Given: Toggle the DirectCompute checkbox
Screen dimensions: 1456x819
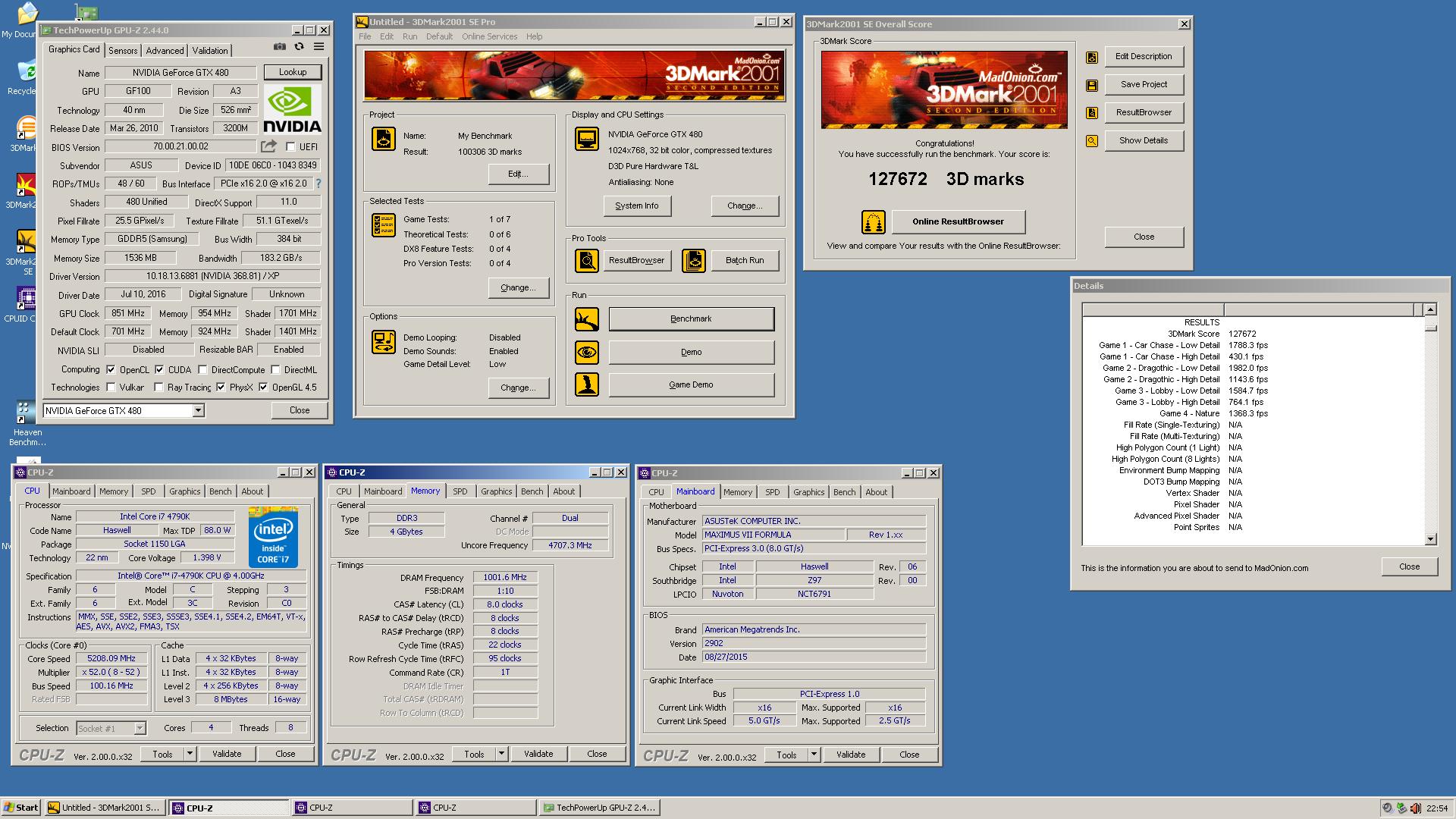Looking at the screenshot, I should pyautogui.click(x=202, y=370).
